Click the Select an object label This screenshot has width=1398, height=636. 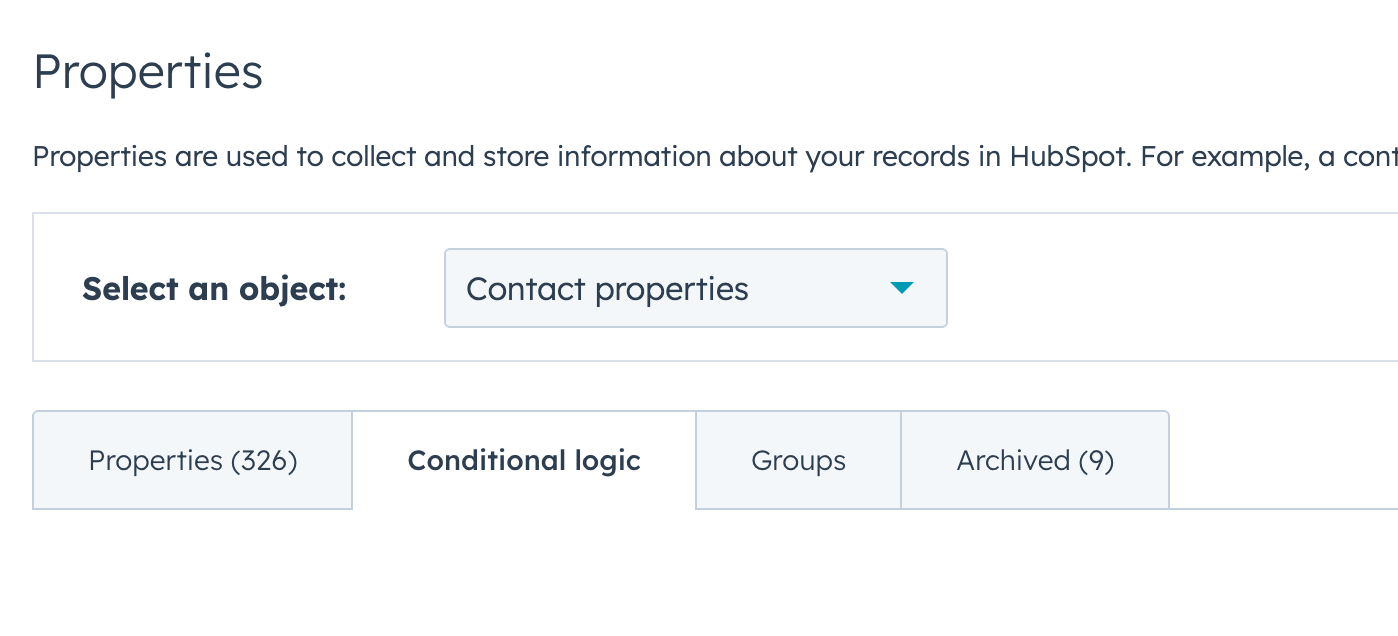tap(213, 288)
